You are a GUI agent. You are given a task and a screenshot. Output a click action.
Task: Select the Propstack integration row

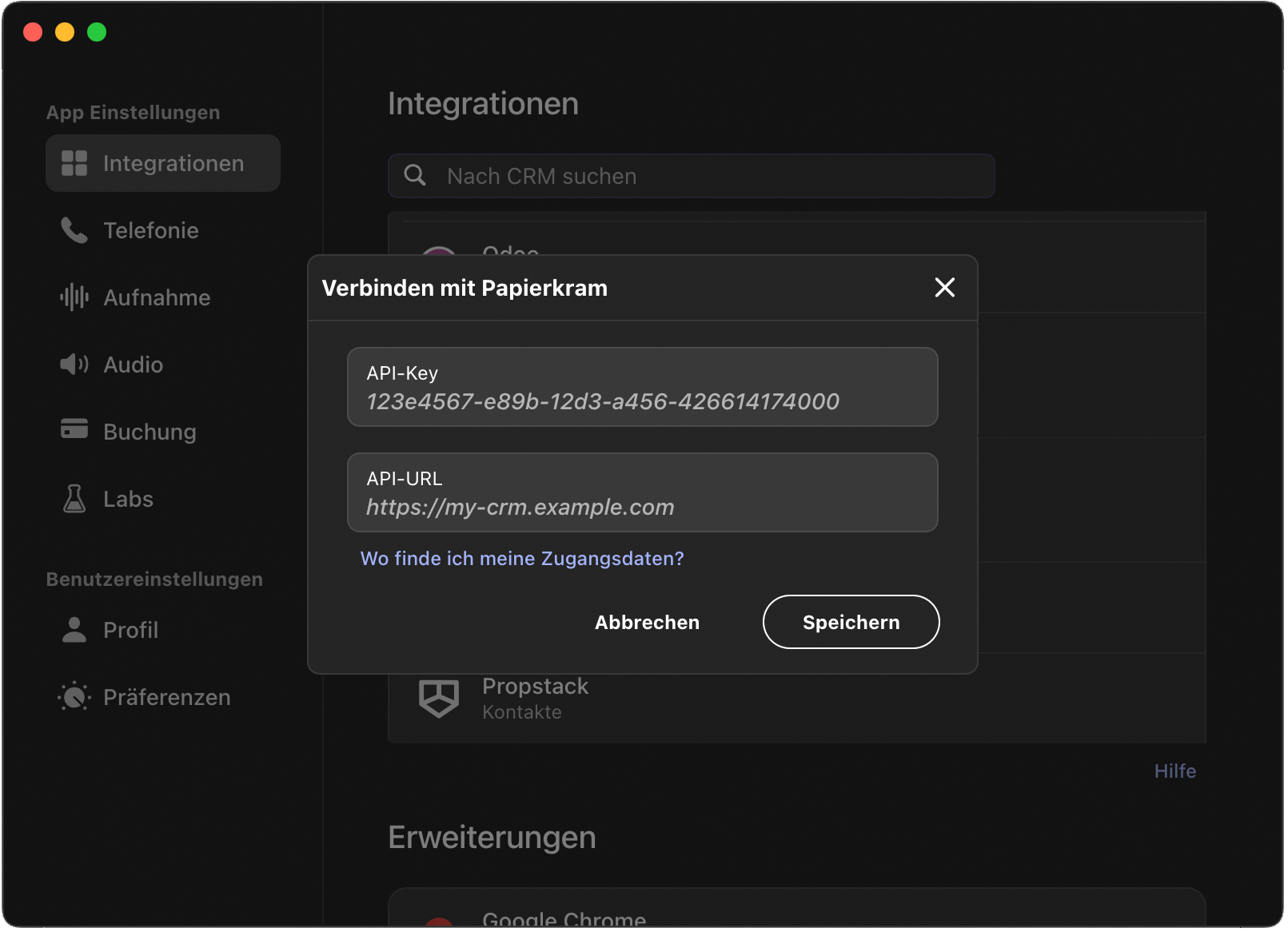797,699
